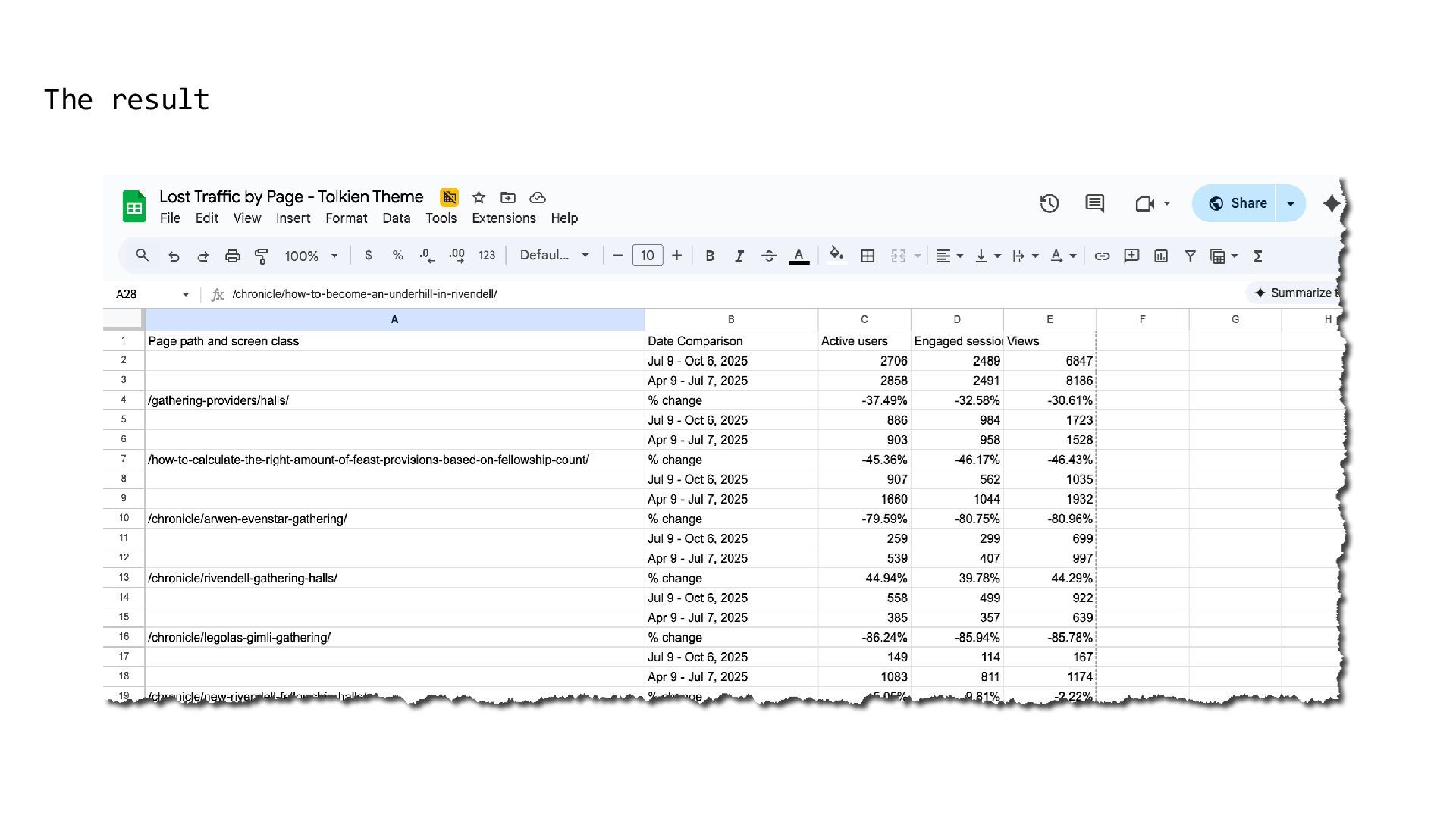Toggle strikethrough formatting
The height and width of the screenshot is (819, 1456).
click(768, 256)
